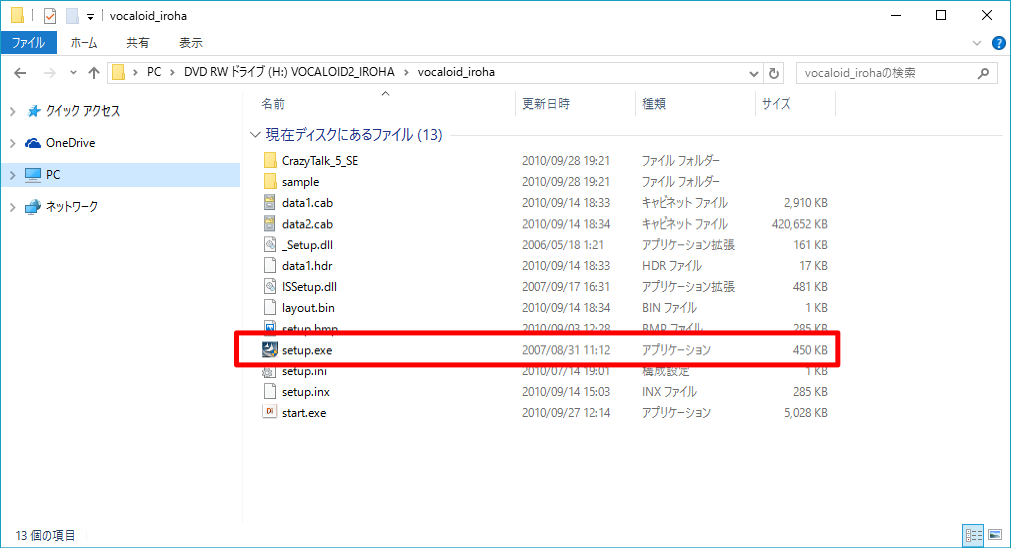Open the ホーム ribbon tab
Screen dimensions: 1011x548
[84, 43]
